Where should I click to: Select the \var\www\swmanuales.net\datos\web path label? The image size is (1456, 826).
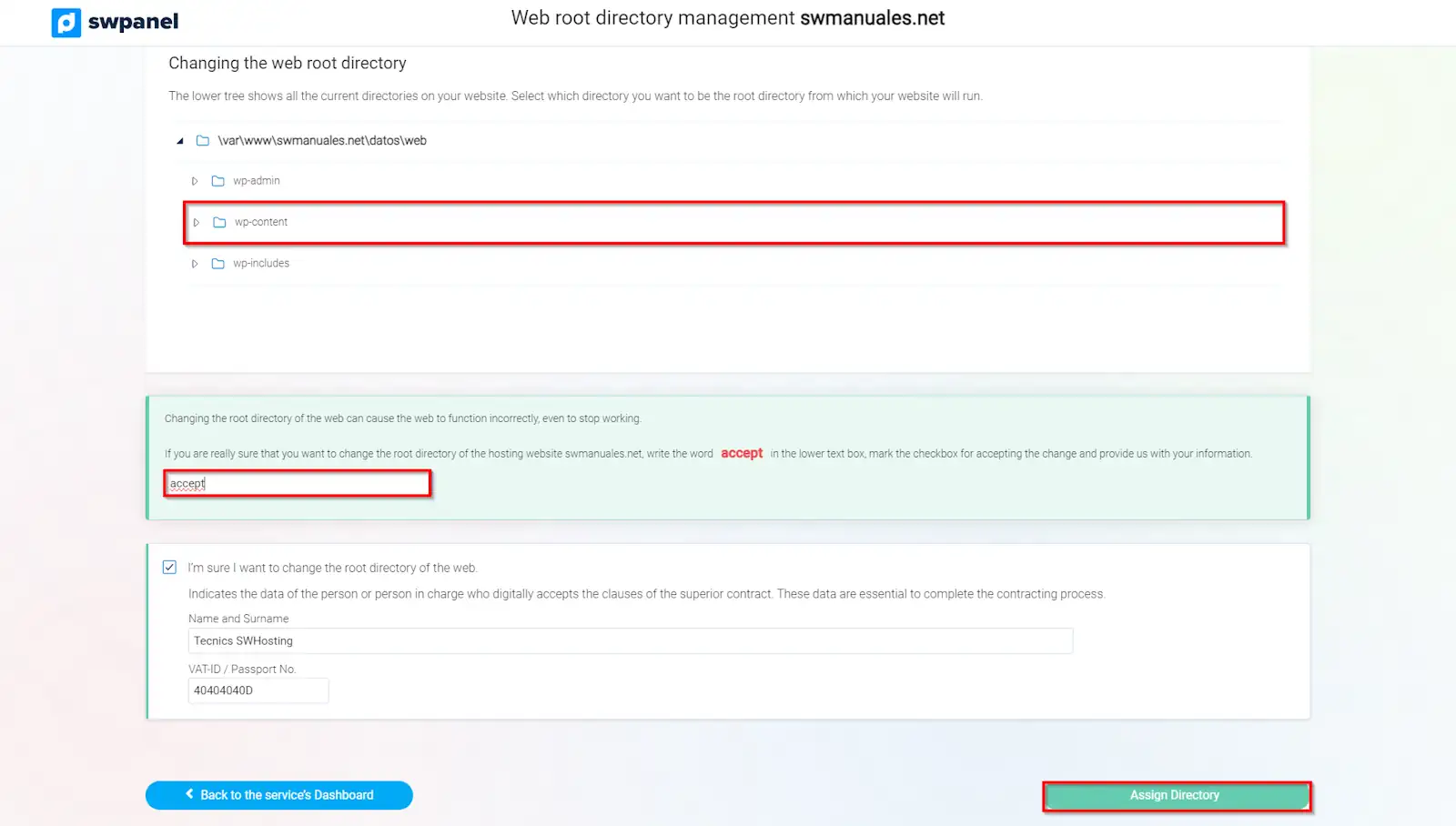point(322,141)
